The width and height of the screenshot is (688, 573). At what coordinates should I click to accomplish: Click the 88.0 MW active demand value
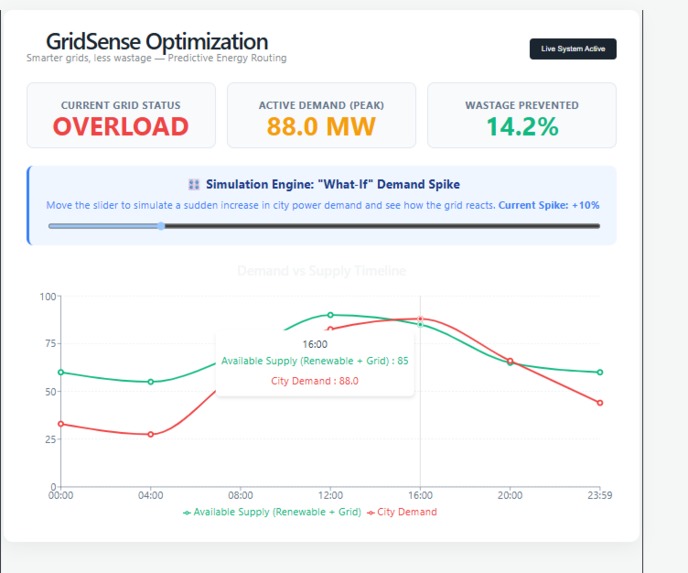pos(321,127)
